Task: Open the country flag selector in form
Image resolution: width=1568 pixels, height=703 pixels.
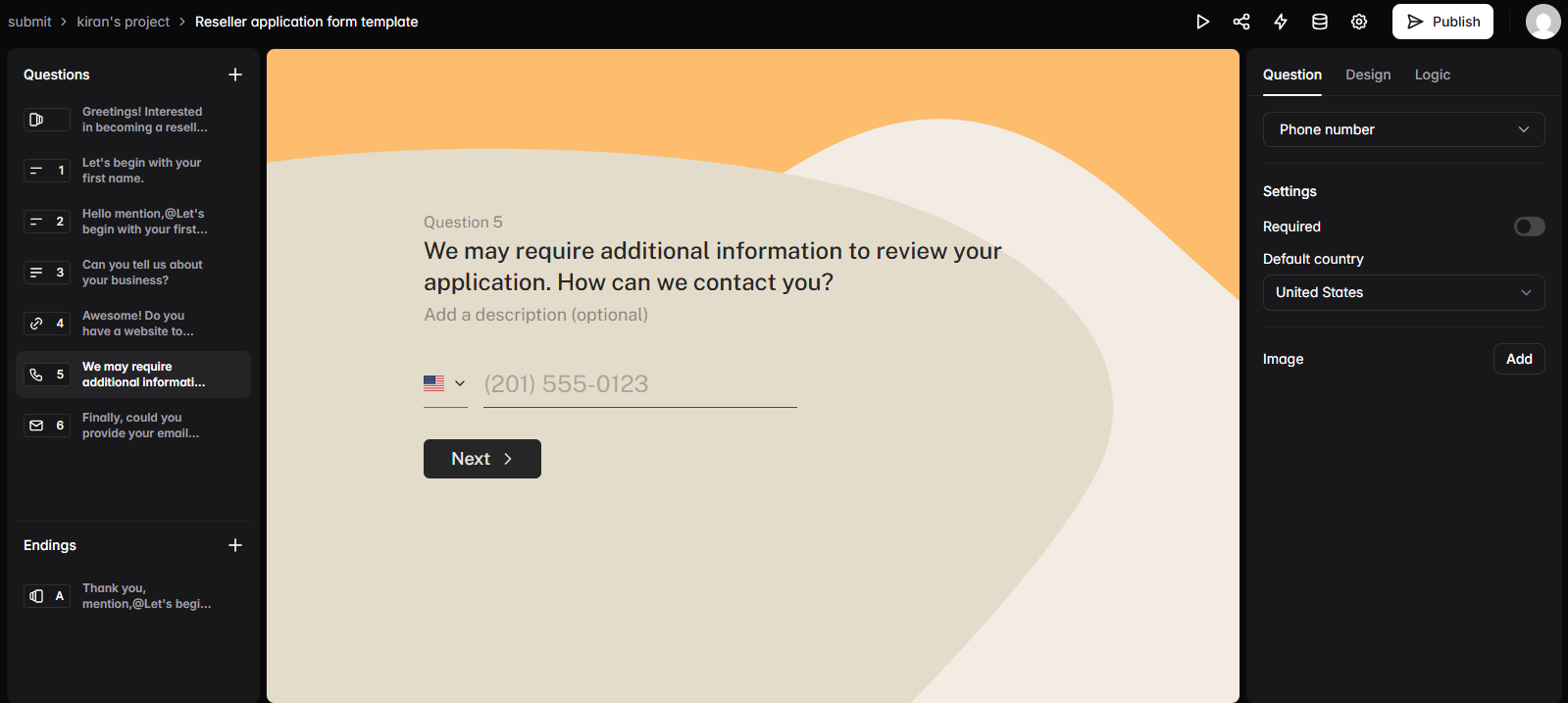Action: click(444, 383)
